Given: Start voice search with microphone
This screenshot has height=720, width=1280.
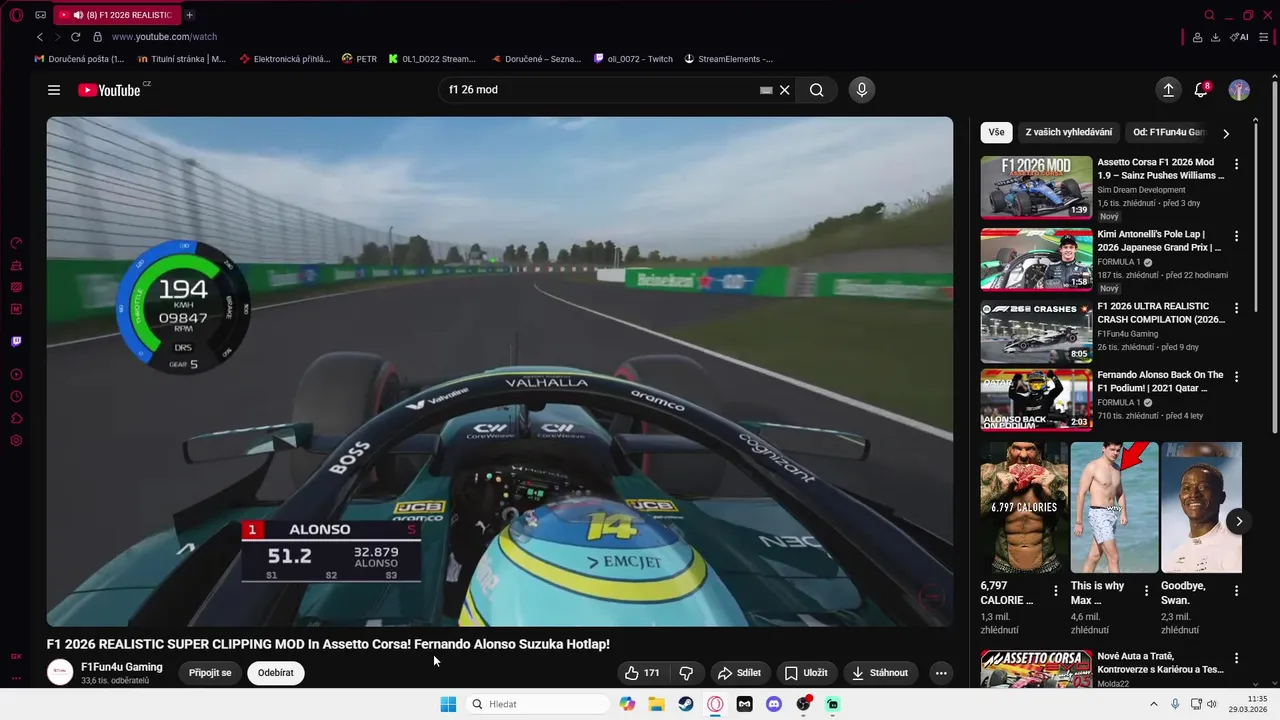Looking at the screenshot, I should (862, 90).
